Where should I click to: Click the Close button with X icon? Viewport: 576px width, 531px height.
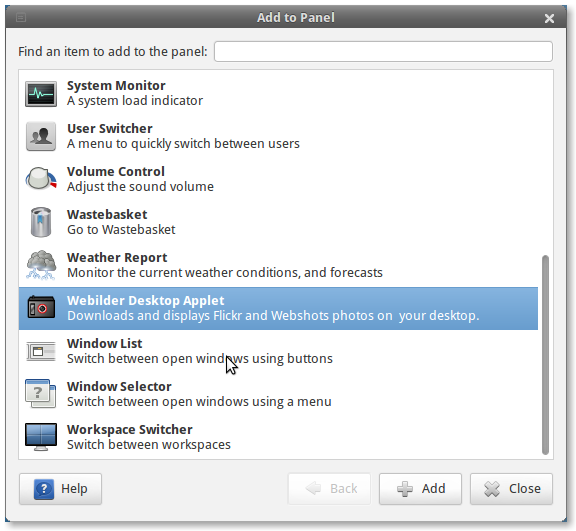coord(511,489)
